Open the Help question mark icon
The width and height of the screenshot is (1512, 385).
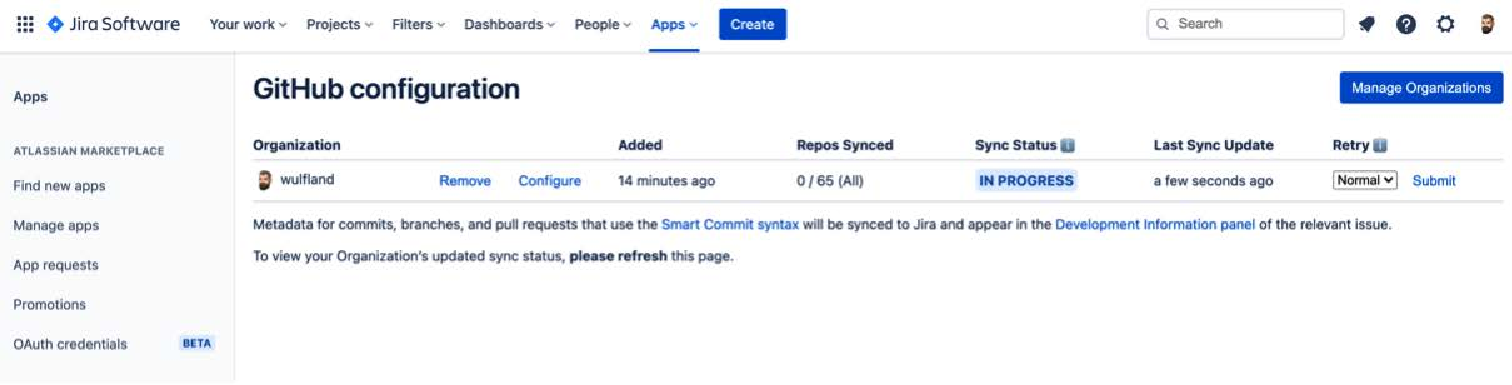coord(1406,24)
